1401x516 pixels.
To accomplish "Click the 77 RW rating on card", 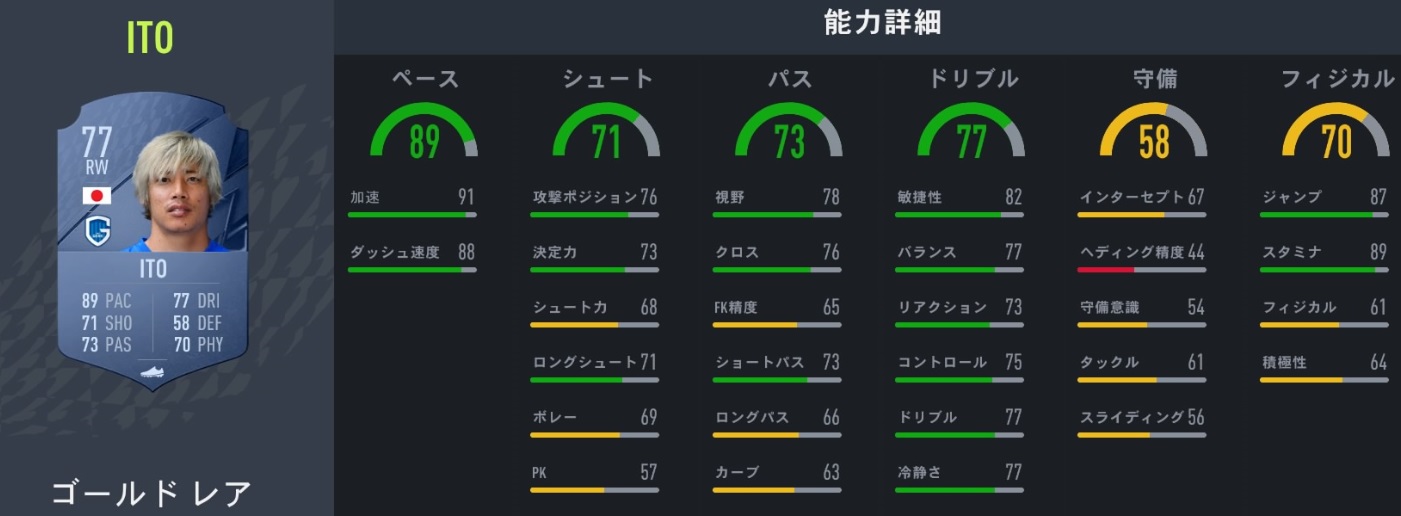I will click(x=97, y=150).
